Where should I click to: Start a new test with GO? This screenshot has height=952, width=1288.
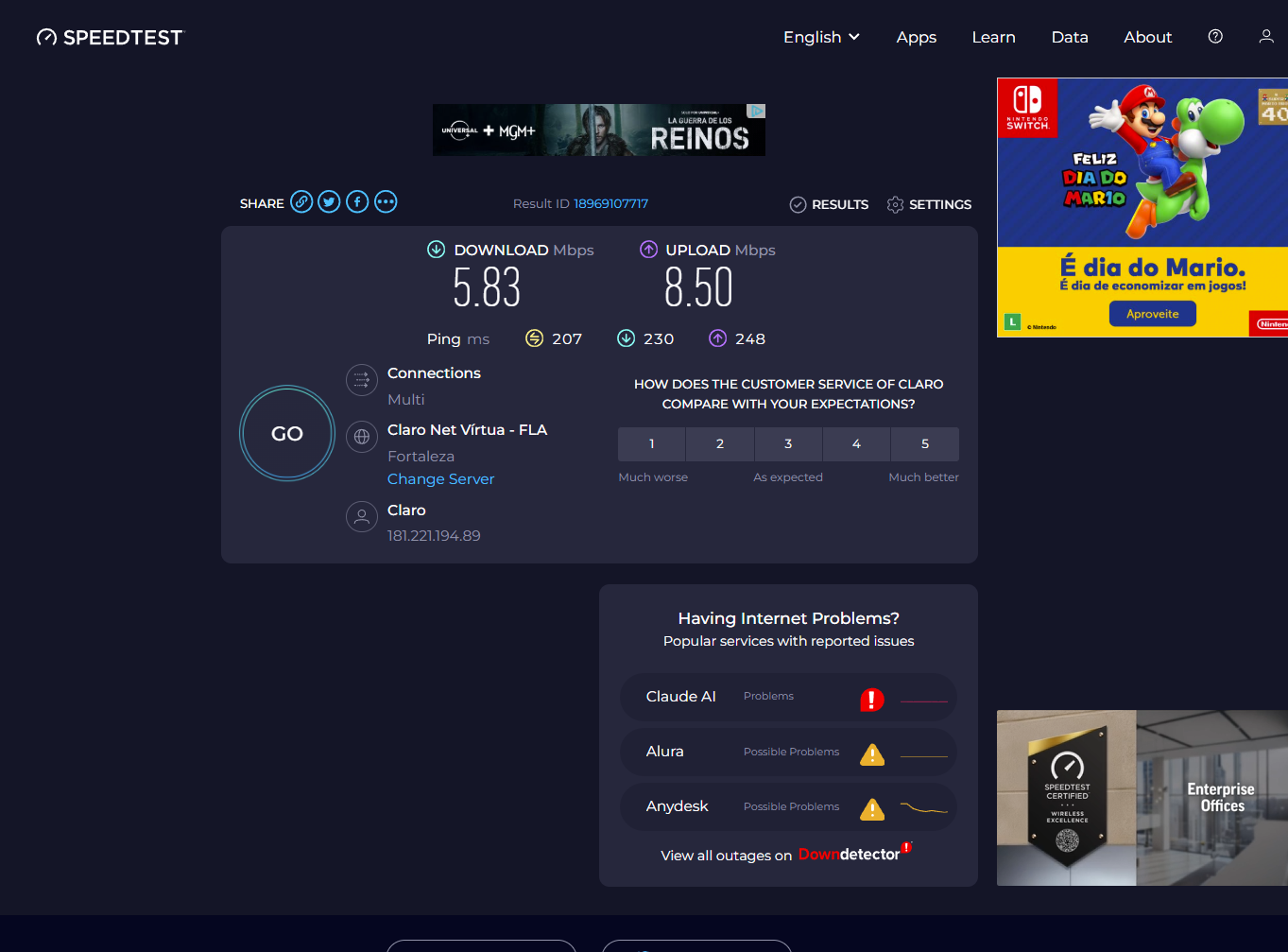click(x=286, y=433)
